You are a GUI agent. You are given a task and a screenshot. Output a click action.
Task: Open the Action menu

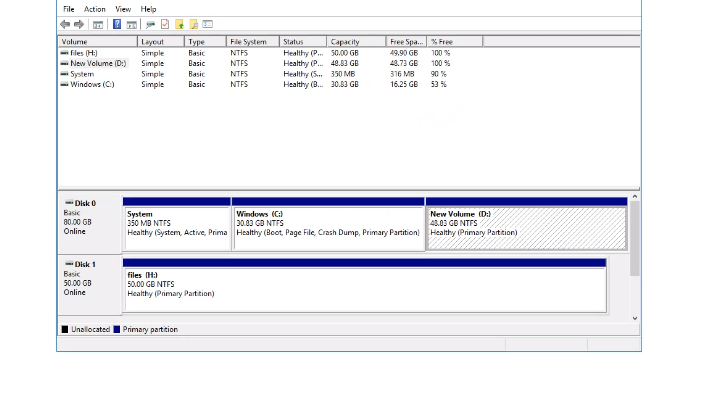(x=95, y=9)
